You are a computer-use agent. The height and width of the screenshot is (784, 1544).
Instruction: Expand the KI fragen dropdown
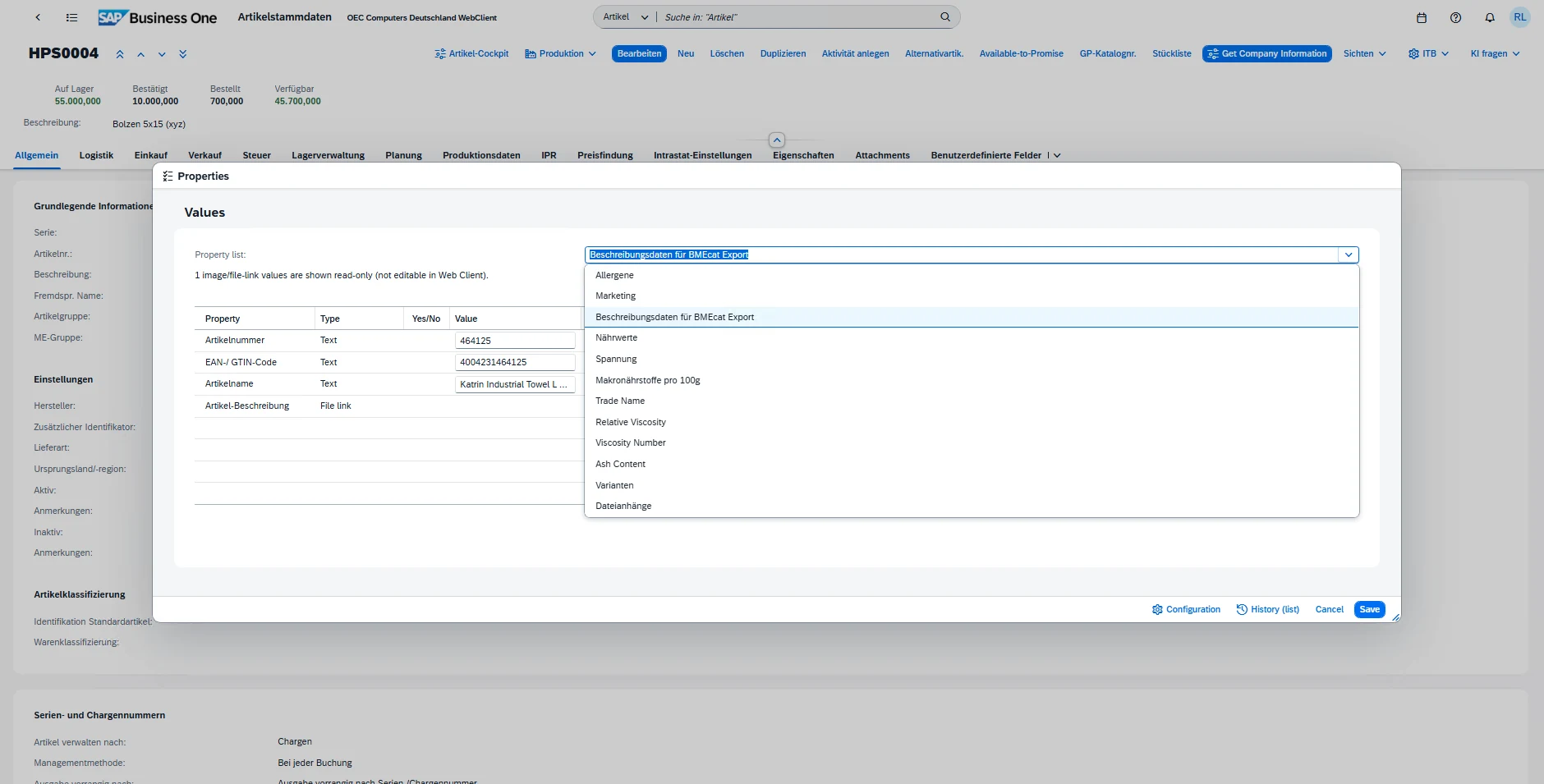click(1495, 53)
